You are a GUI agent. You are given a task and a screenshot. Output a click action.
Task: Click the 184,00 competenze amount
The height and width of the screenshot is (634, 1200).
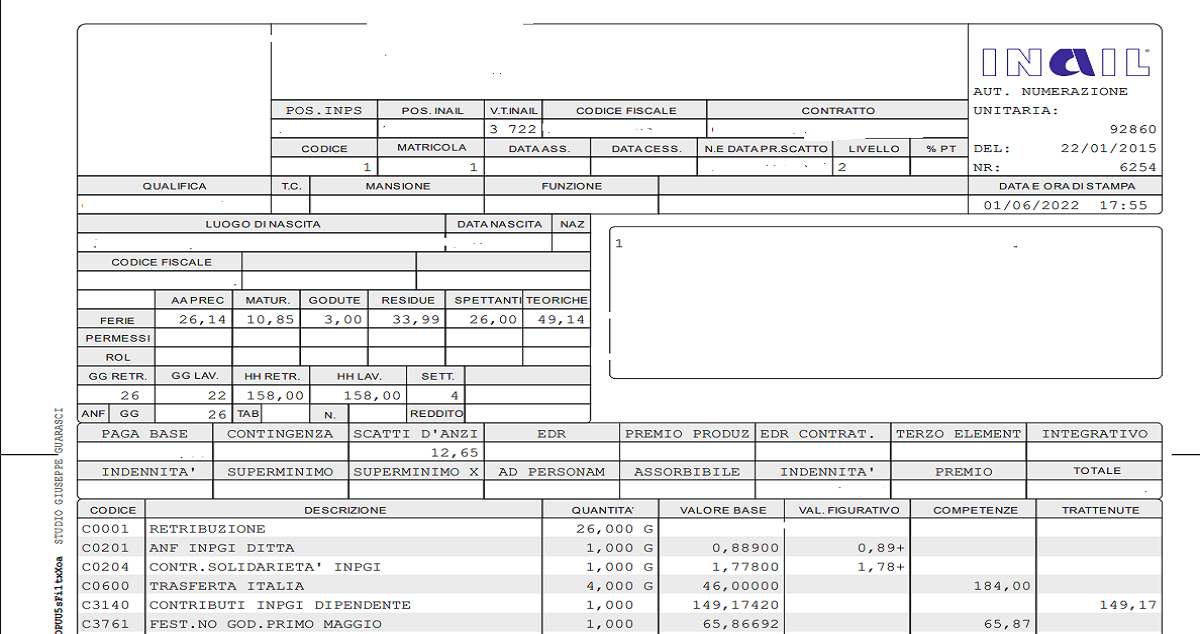point(1009,586)
